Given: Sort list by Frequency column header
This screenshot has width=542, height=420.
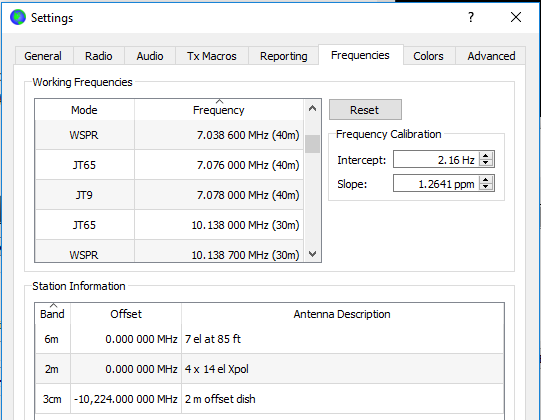Looking at the screenshot, I should (x=219, y=110).
